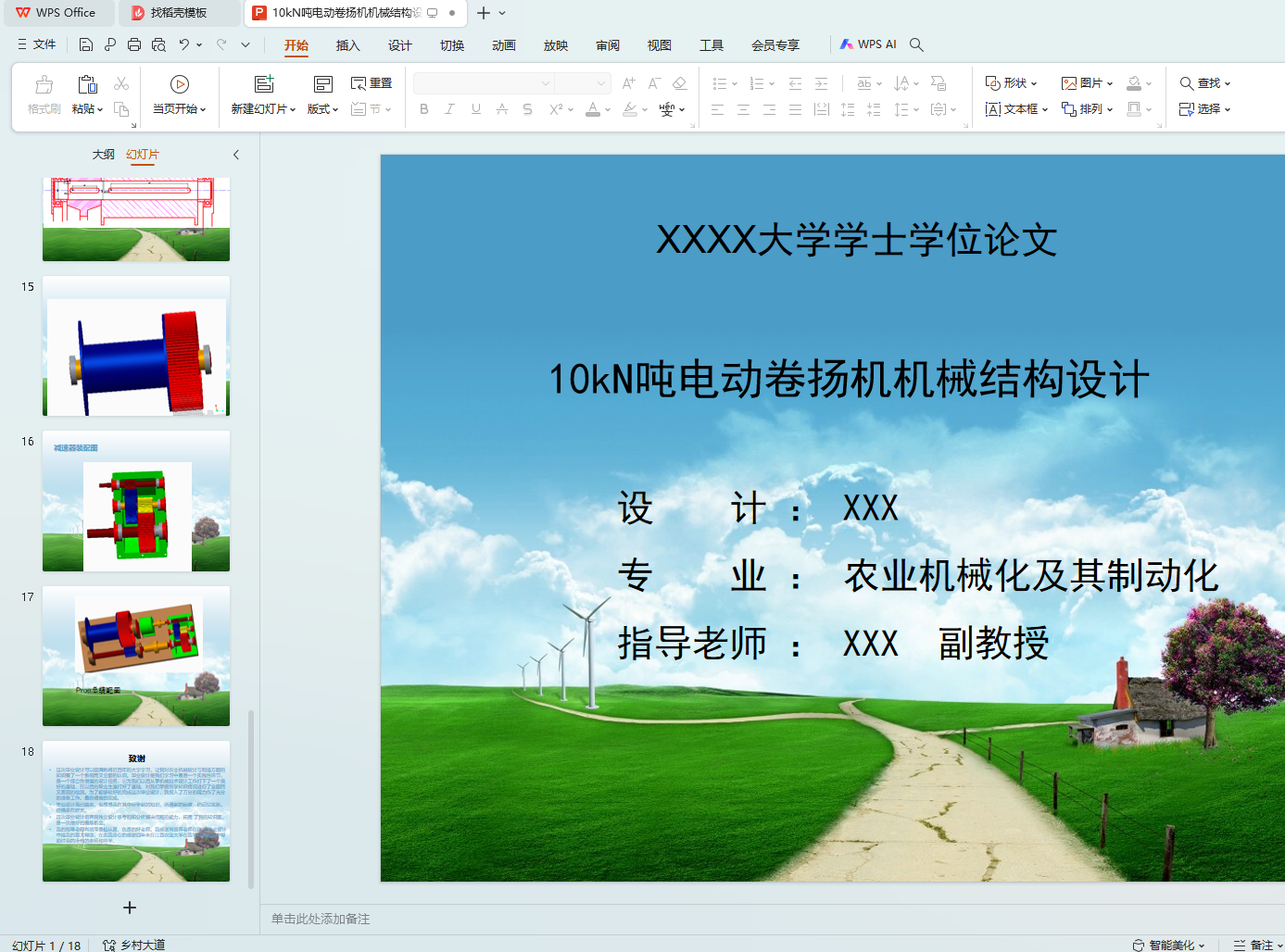Open the File (文件) menu
The width and height of the screenshot is (1285, 952).
coord(37,44)
